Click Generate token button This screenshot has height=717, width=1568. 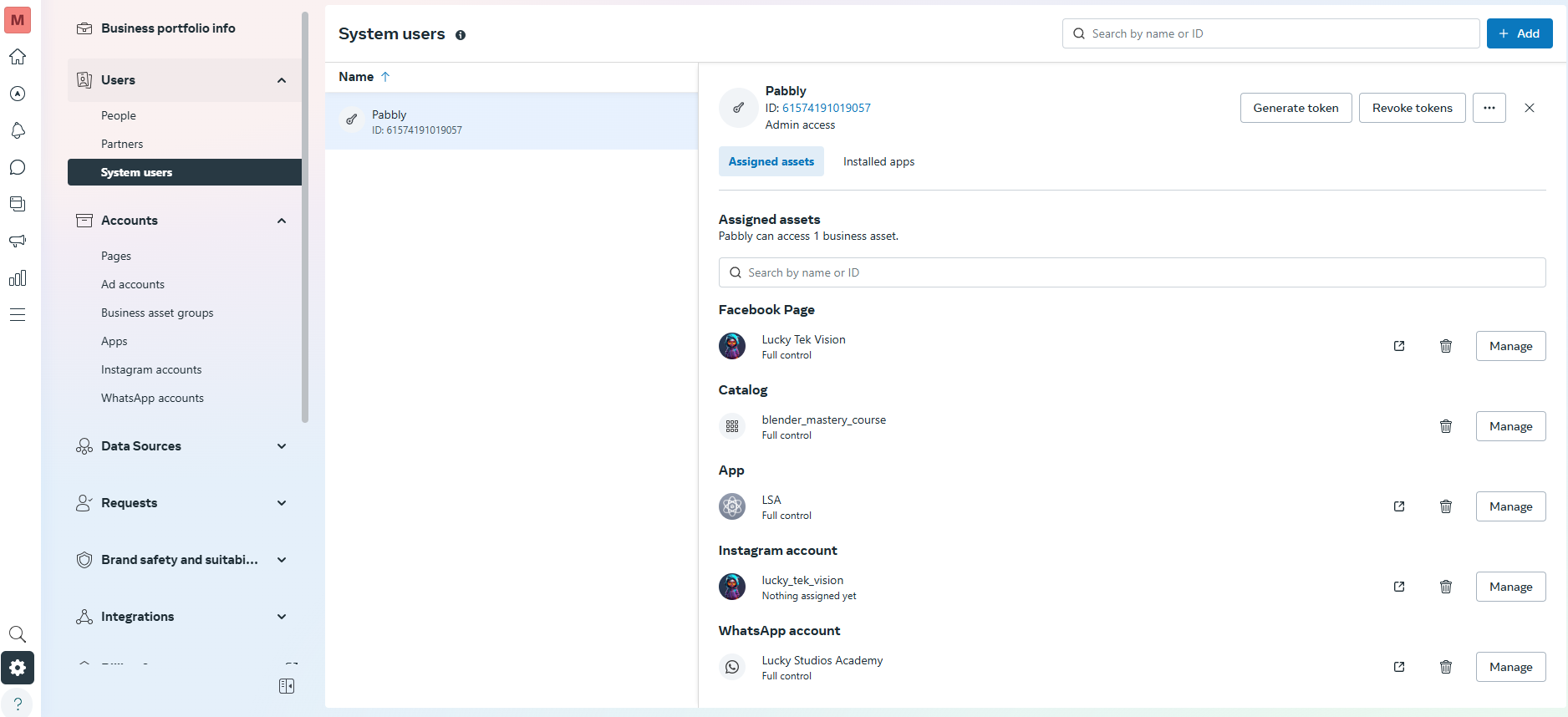1296,108
